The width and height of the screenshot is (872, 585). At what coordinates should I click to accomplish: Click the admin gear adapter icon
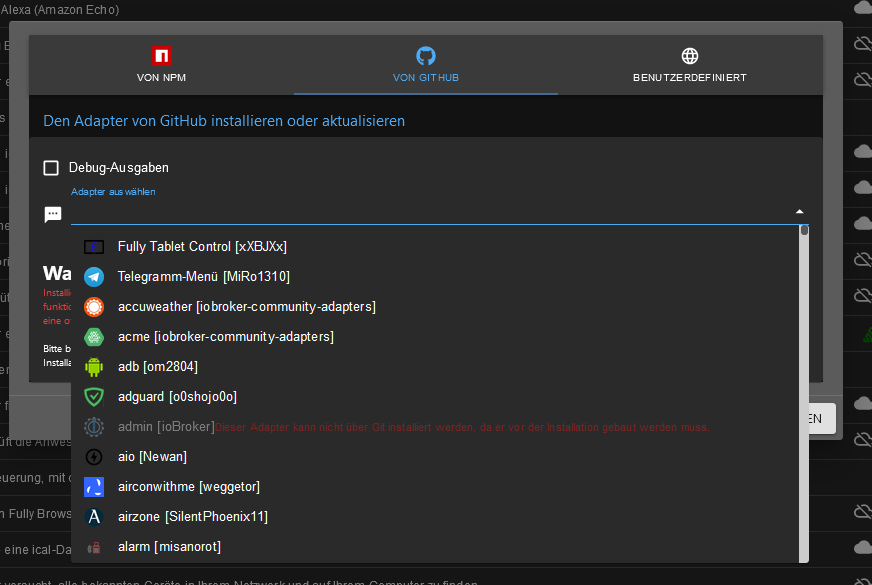pos(94,427)
